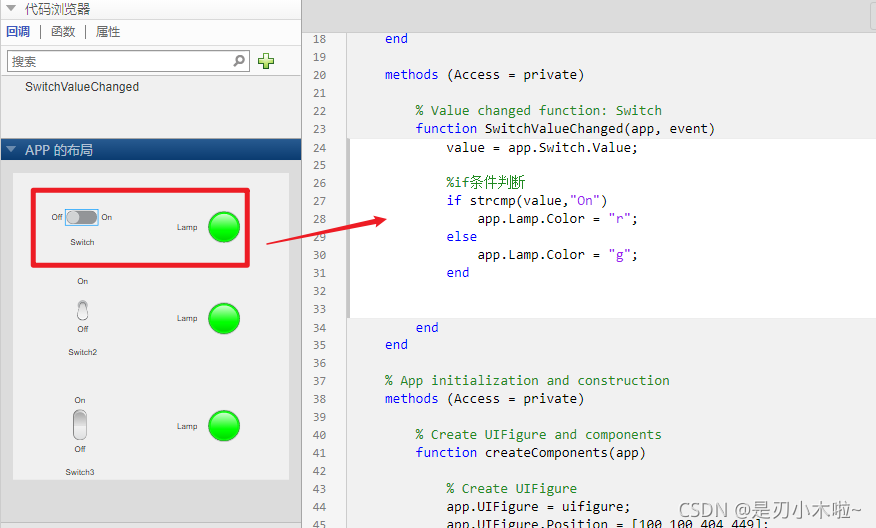Click line number 24 in gutter
876x528 pixels.
pos(320,148)
